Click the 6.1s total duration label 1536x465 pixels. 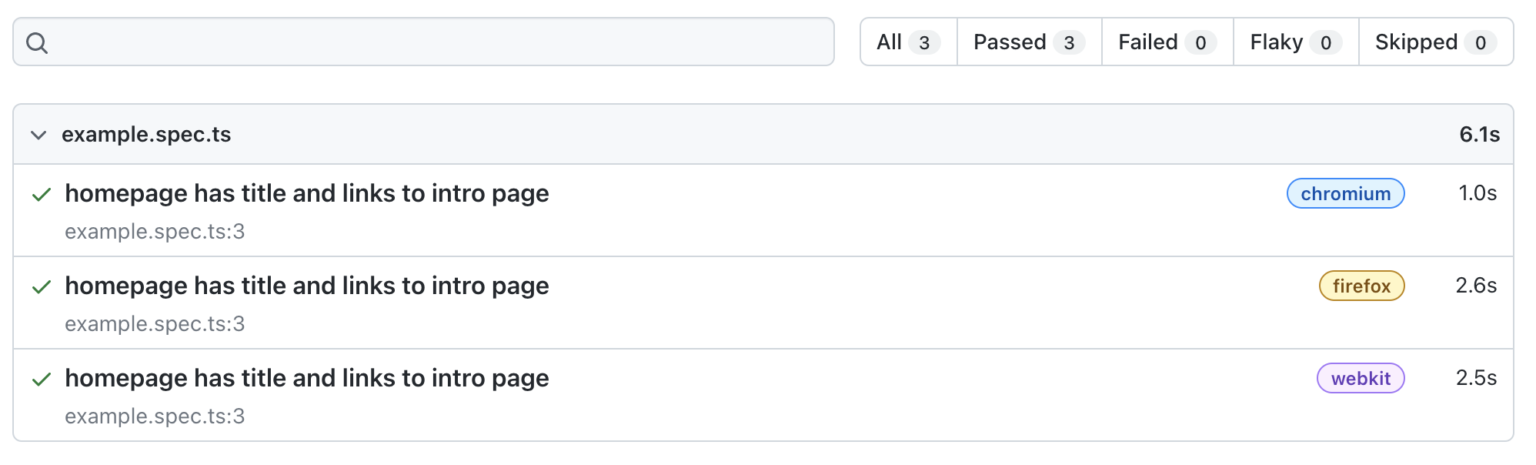coord(1479,135)
